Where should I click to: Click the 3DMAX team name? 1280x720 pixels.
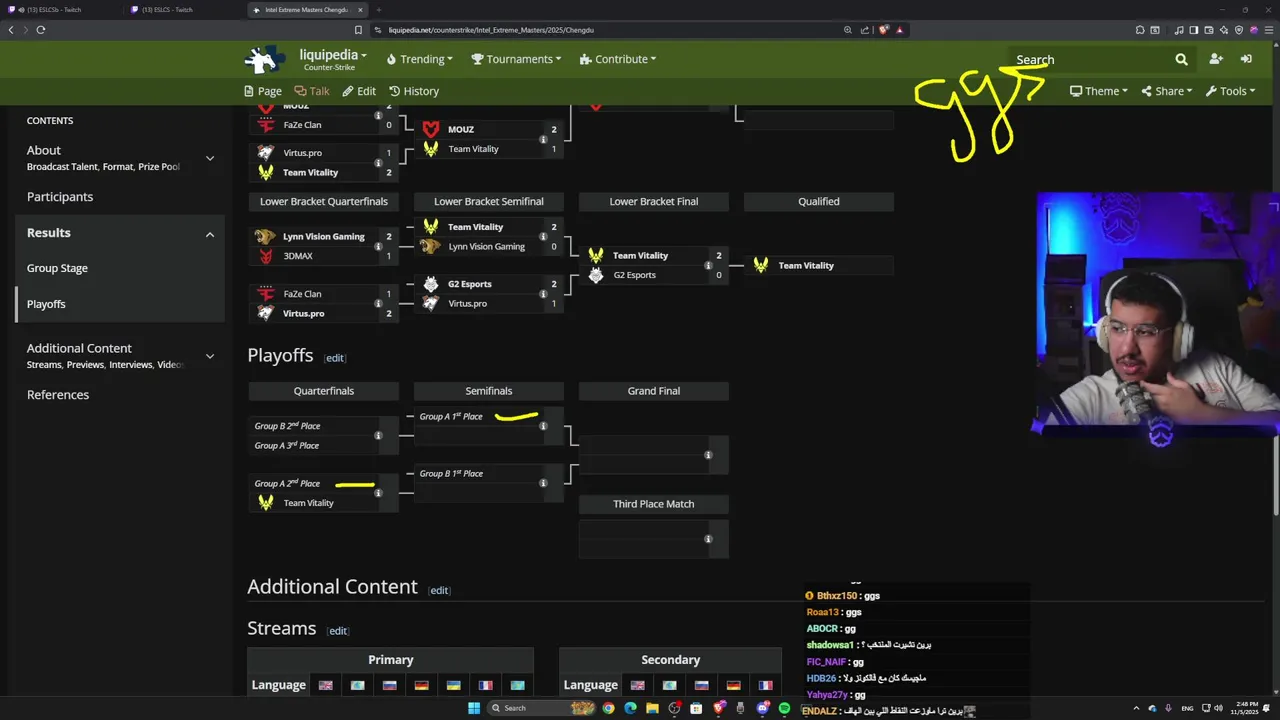[298, 256]
